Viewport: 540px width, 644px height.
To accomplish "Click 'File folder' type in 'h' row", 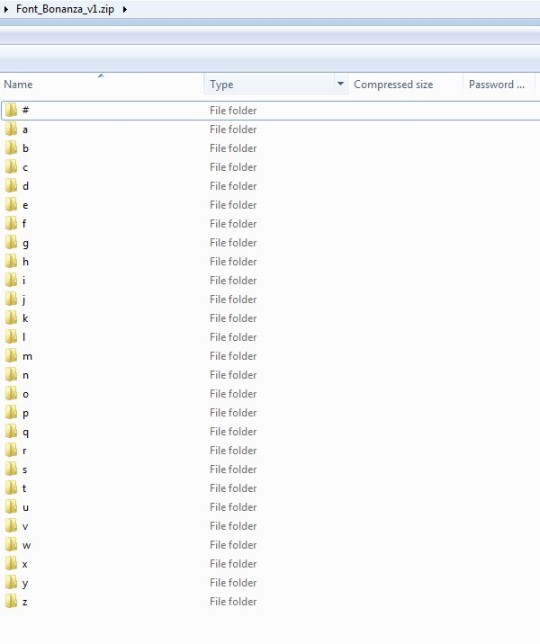I will (x=233, y=262).
